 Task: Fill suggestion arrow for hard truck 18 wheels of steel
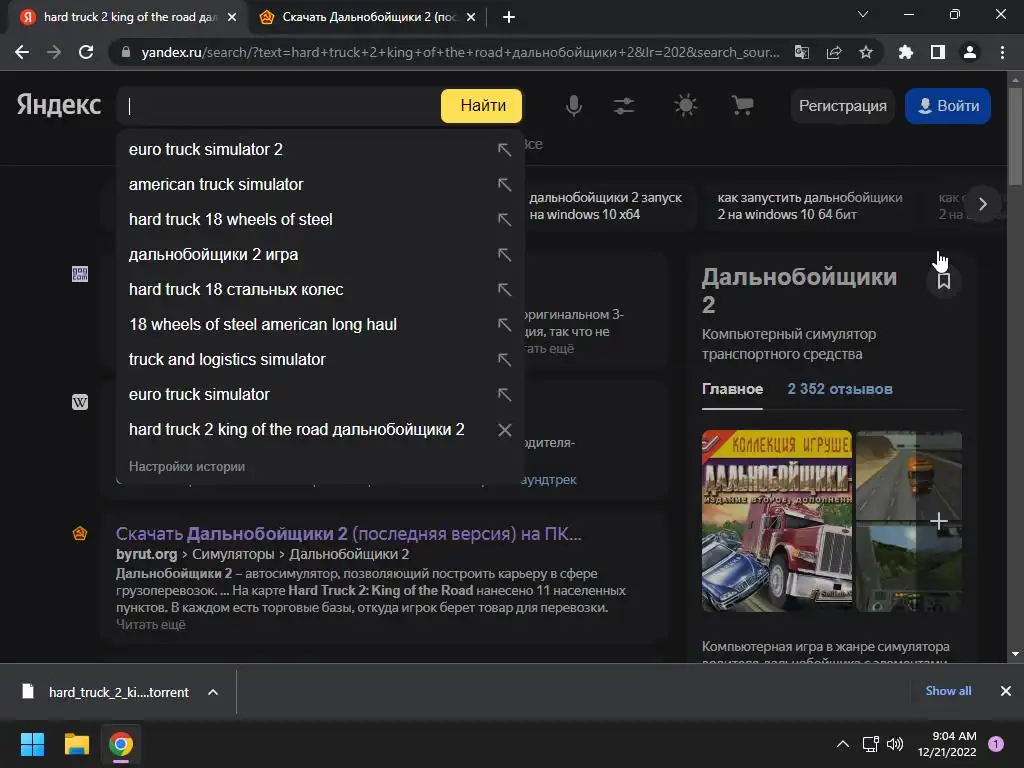coord(504,219)
